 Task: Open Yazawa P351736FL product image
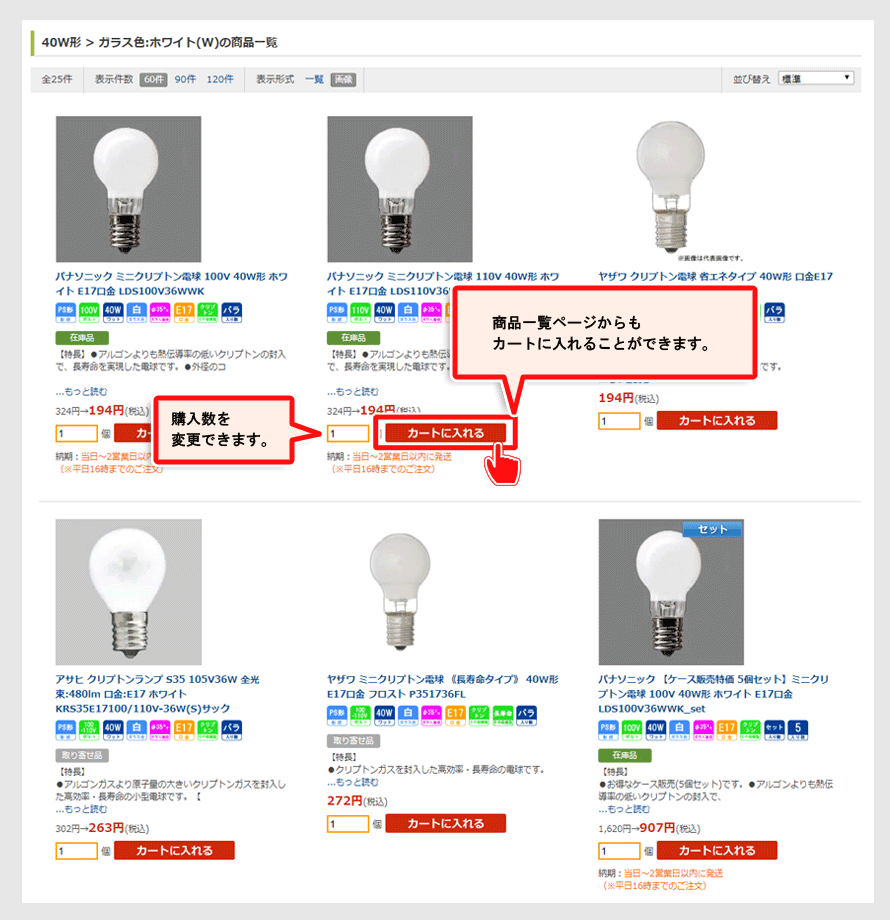click(x=400, y=592)
